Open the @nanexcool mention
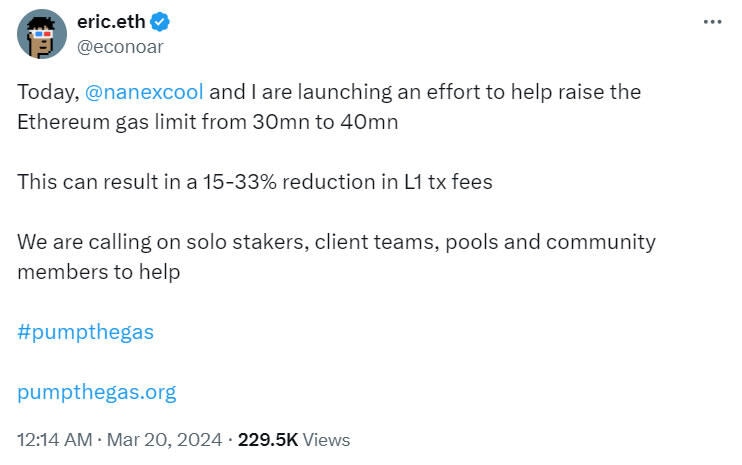The image size is (742, 465). click(145, 92)
